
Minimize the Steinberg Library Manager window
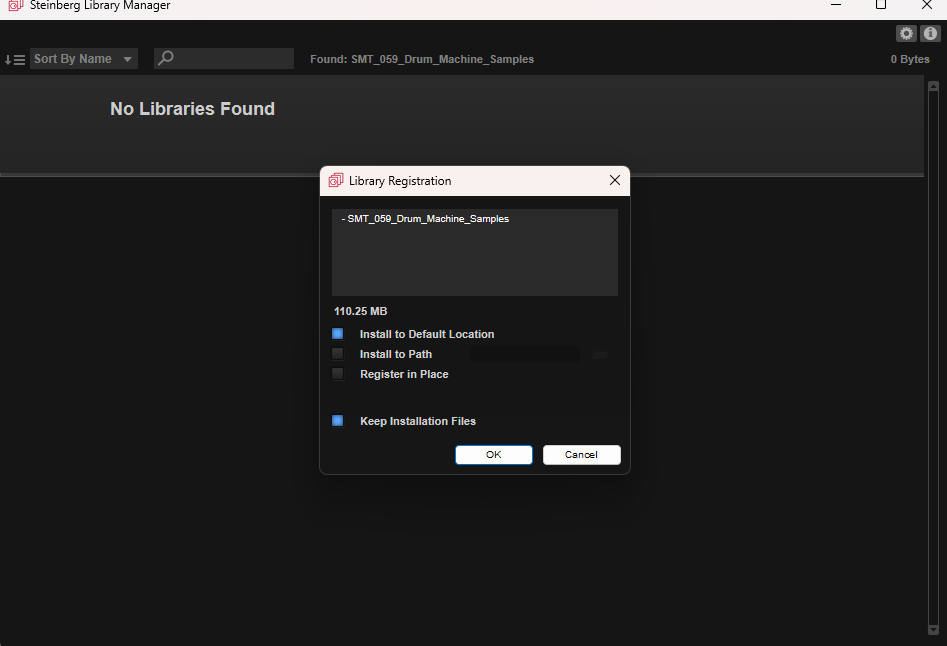tap(836, 5)
